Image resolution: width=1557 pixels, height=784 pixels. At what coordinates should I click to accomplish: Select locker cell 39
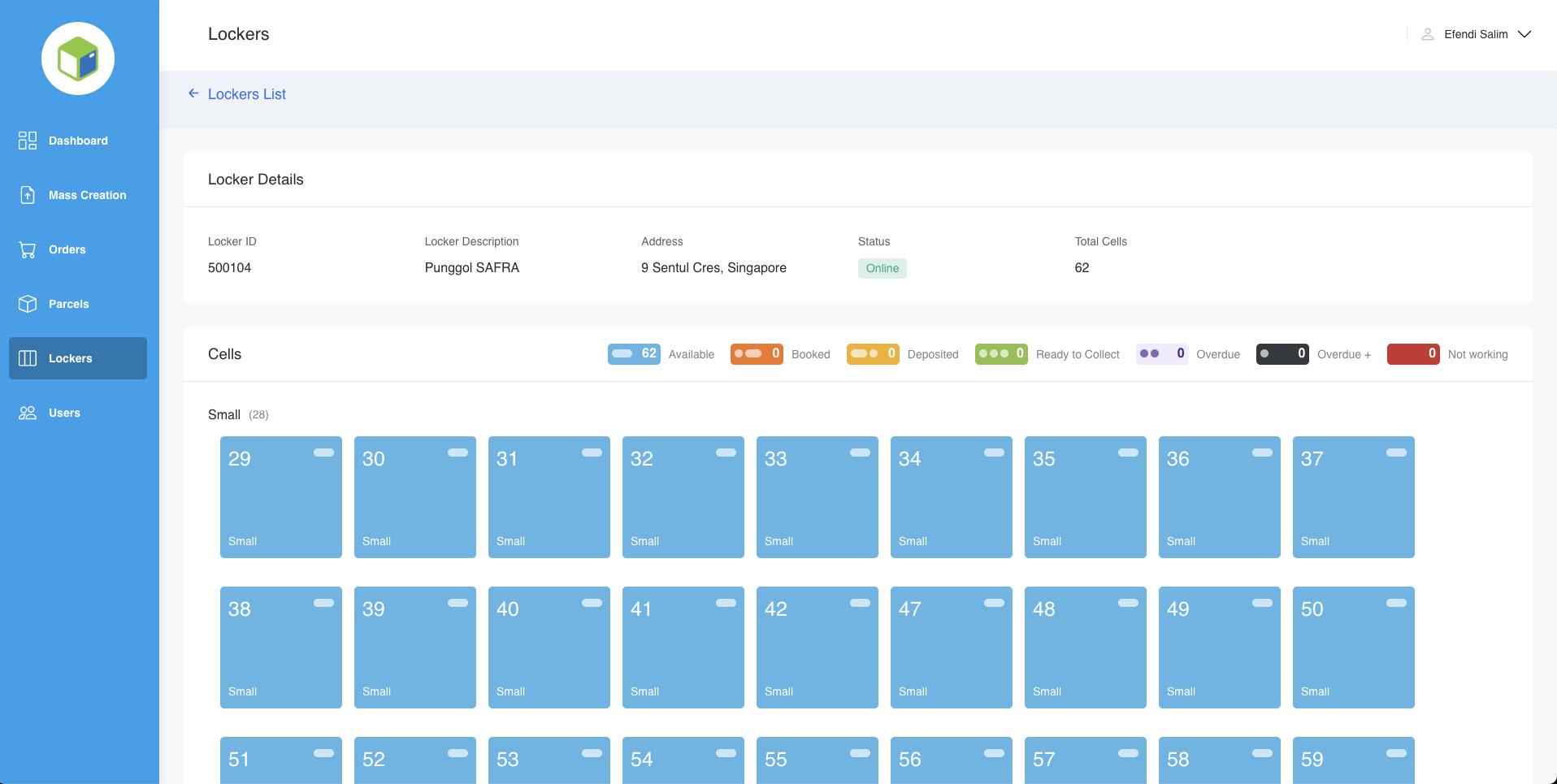tap(415, 648)
